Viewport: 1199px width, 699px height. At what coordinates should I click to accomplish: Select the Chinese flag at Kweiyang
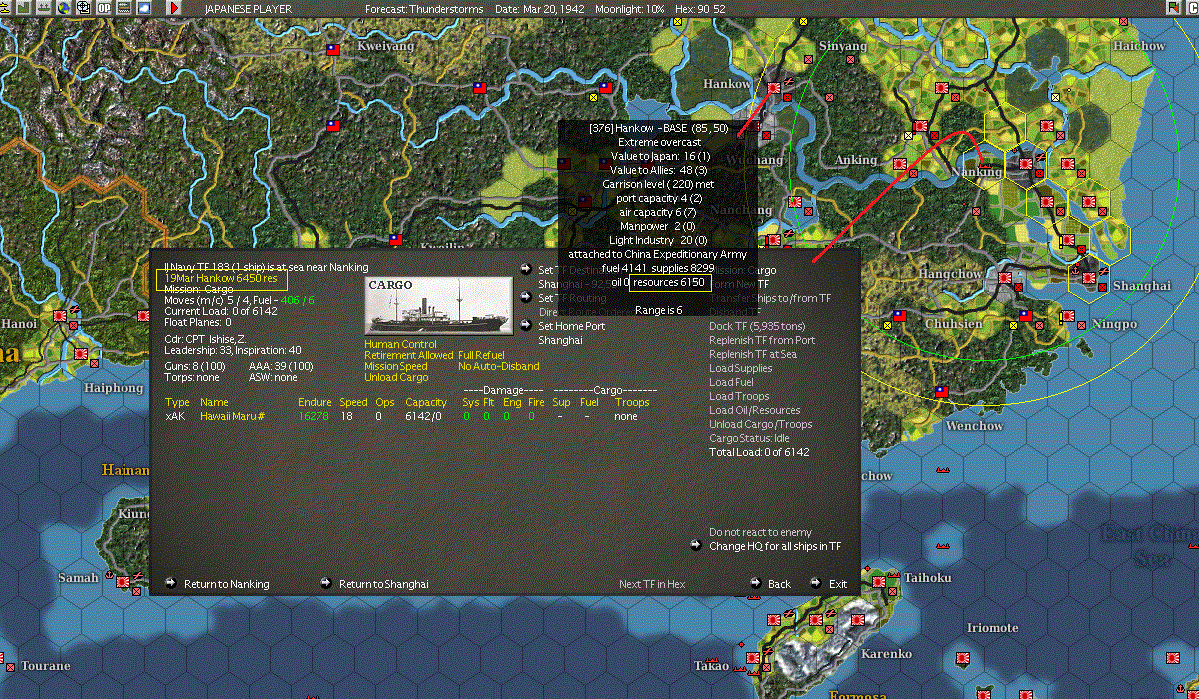click(x=333, y=50)
